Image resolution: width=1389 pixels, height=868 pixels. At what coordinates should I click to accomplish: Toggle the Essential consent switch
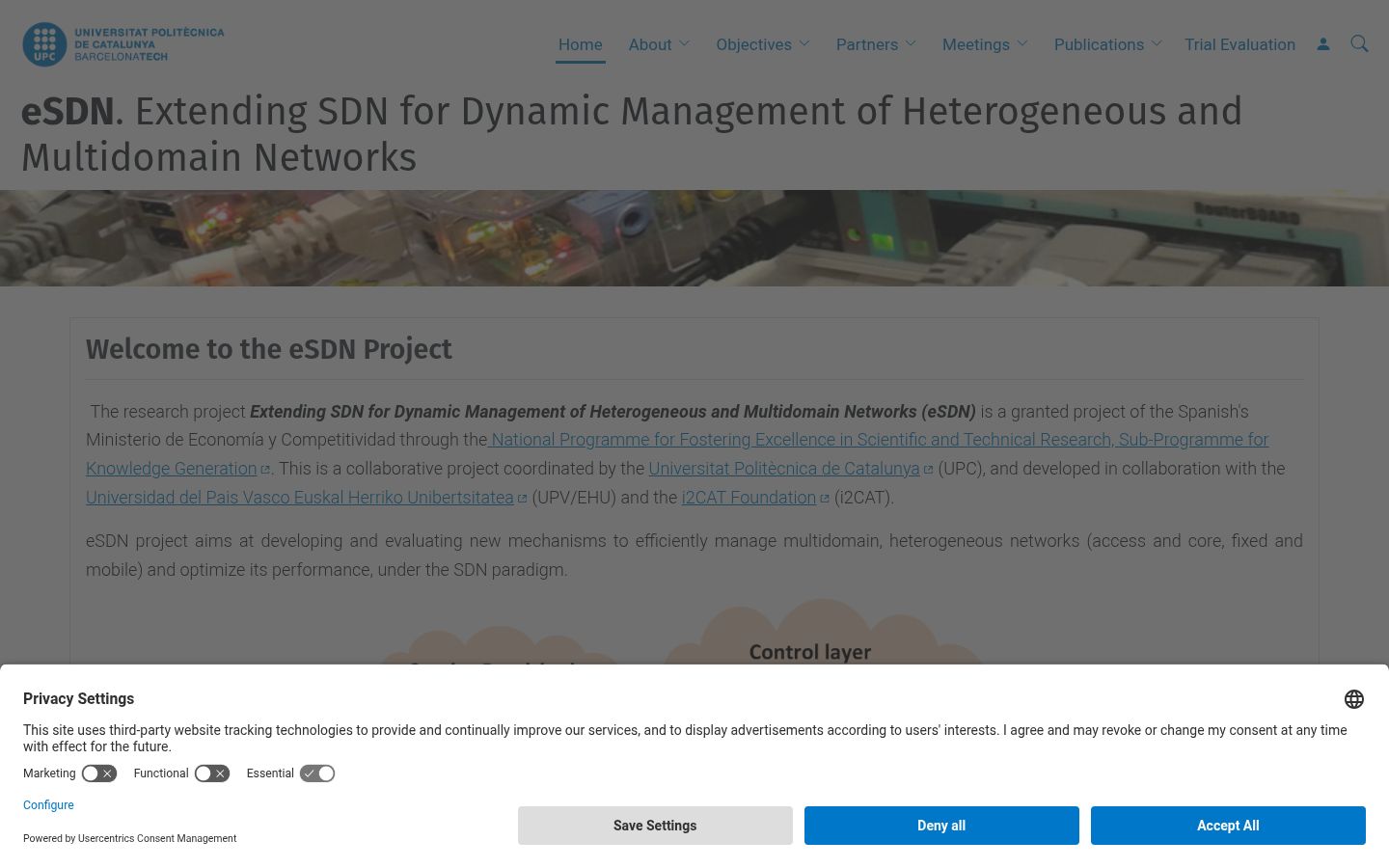[x=317, y=773]
